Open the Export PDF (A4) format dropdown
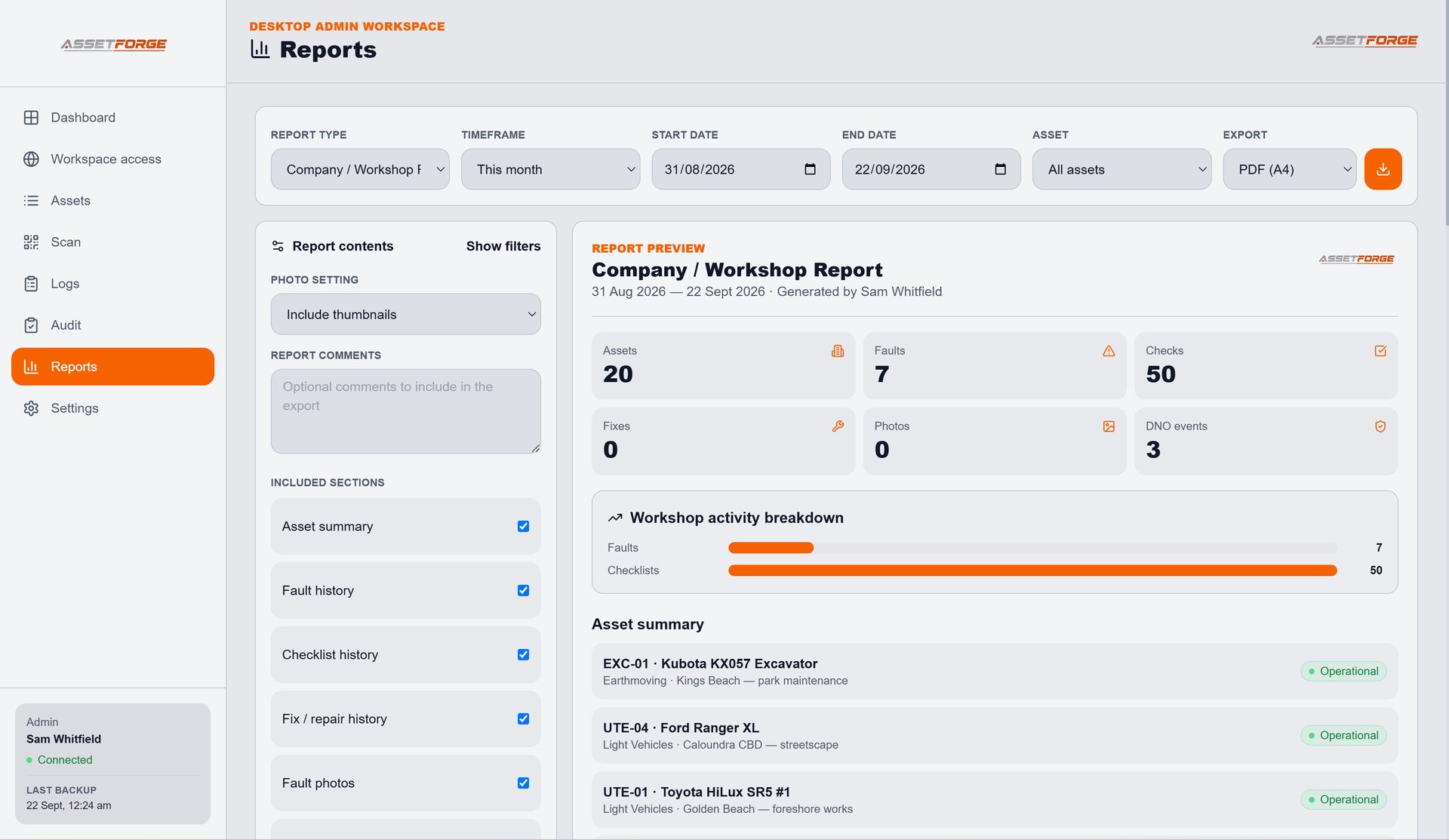Image resolution: width=1449 pixels, height=840 pixels. [1289, 169]
